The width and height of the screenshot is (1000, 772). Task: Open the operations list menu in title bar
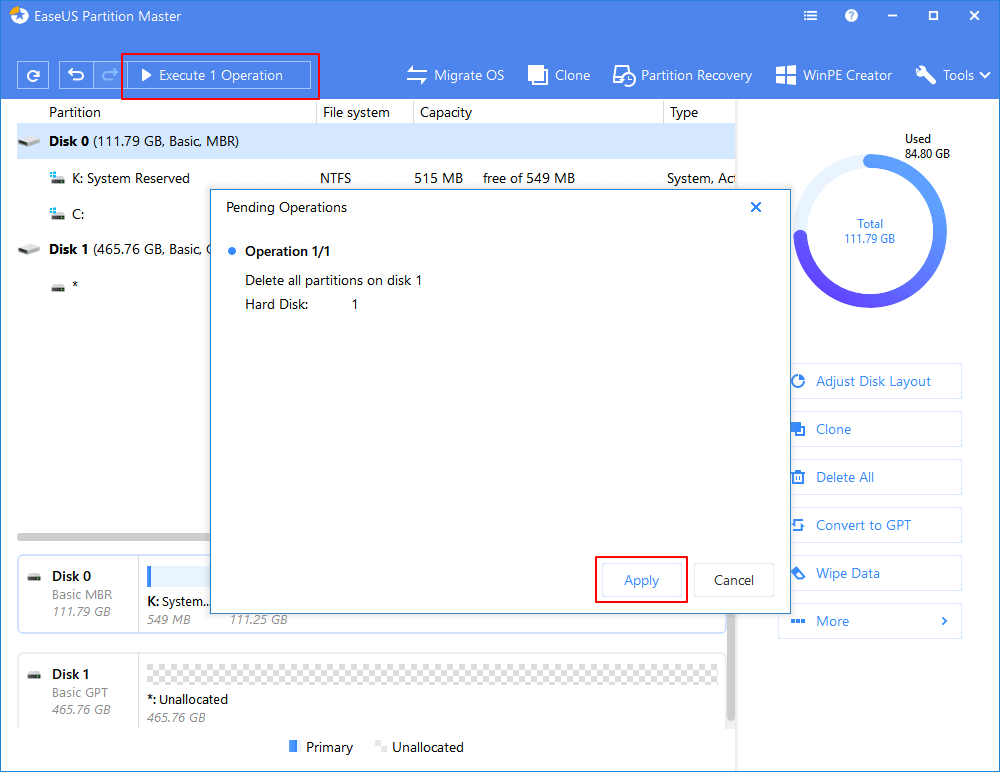[810, 15]
